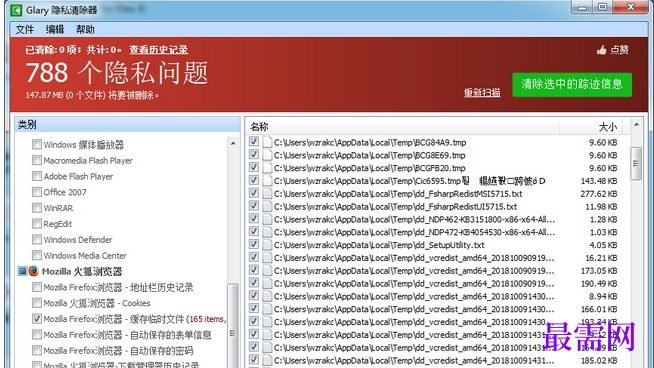The image size is (654, 368).
Task: Select the dd_FsharpRedistMSI5715.txt file name
Action: tap(398, 194)
